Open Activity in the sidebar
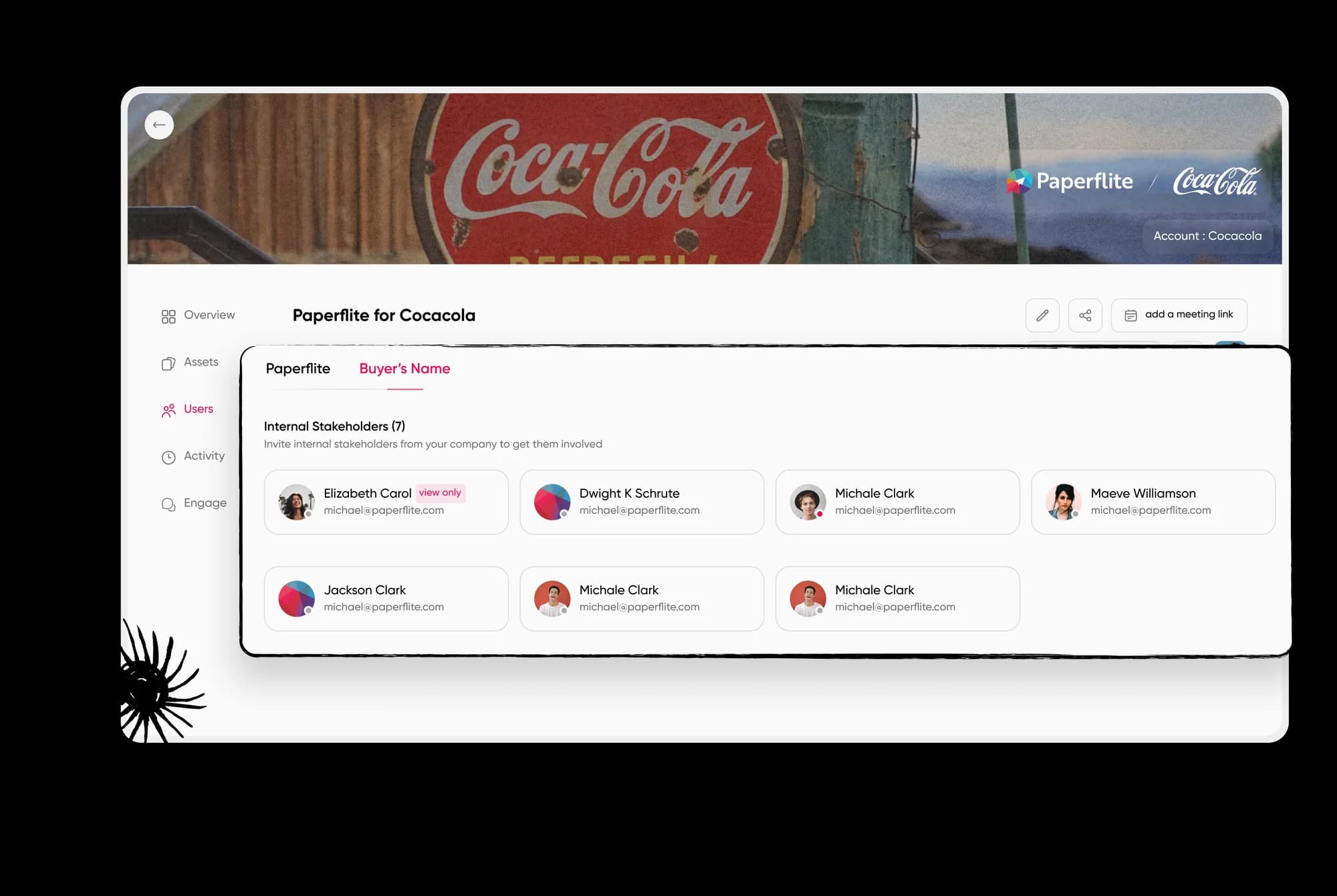 (x=193, y=456)
